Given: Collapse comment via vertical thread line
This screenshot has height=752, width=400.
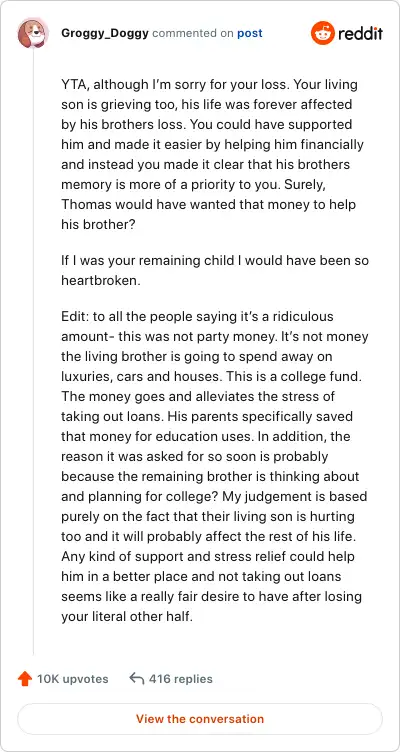Looking at the screenshot, I should point(33,352).
